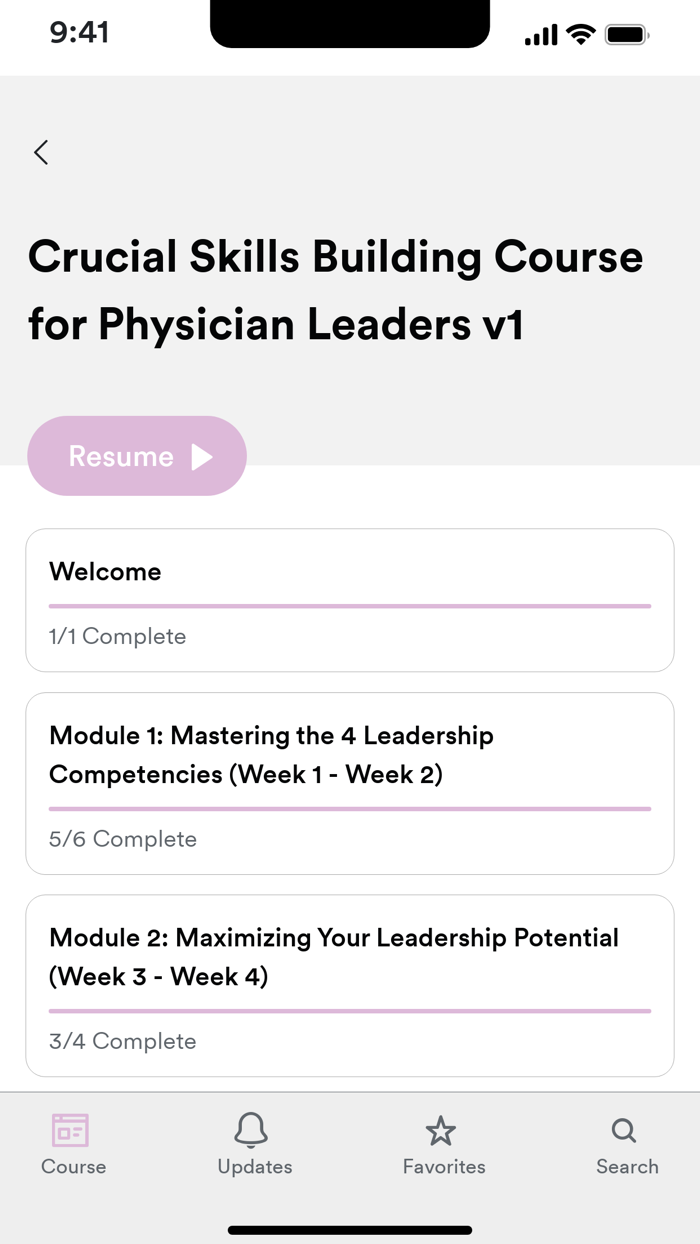The height and width of the screenshot is (1244, 700).
Task: Go back using the chevron arrow
Action: click(x=41, y=152)
